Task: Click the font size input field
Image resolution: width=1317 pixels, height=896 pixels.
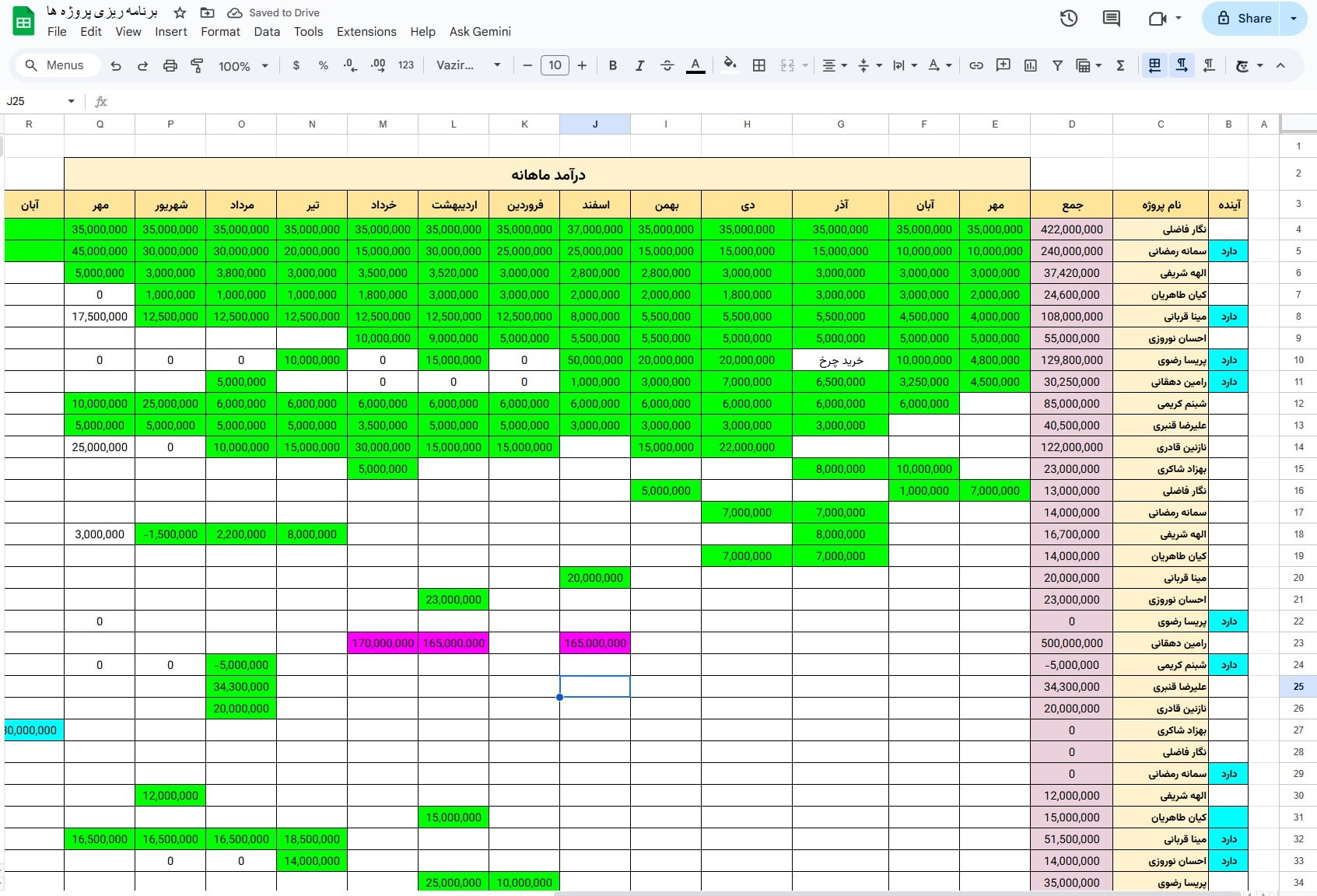Action: pyautogui.click(x=554, y=65)
